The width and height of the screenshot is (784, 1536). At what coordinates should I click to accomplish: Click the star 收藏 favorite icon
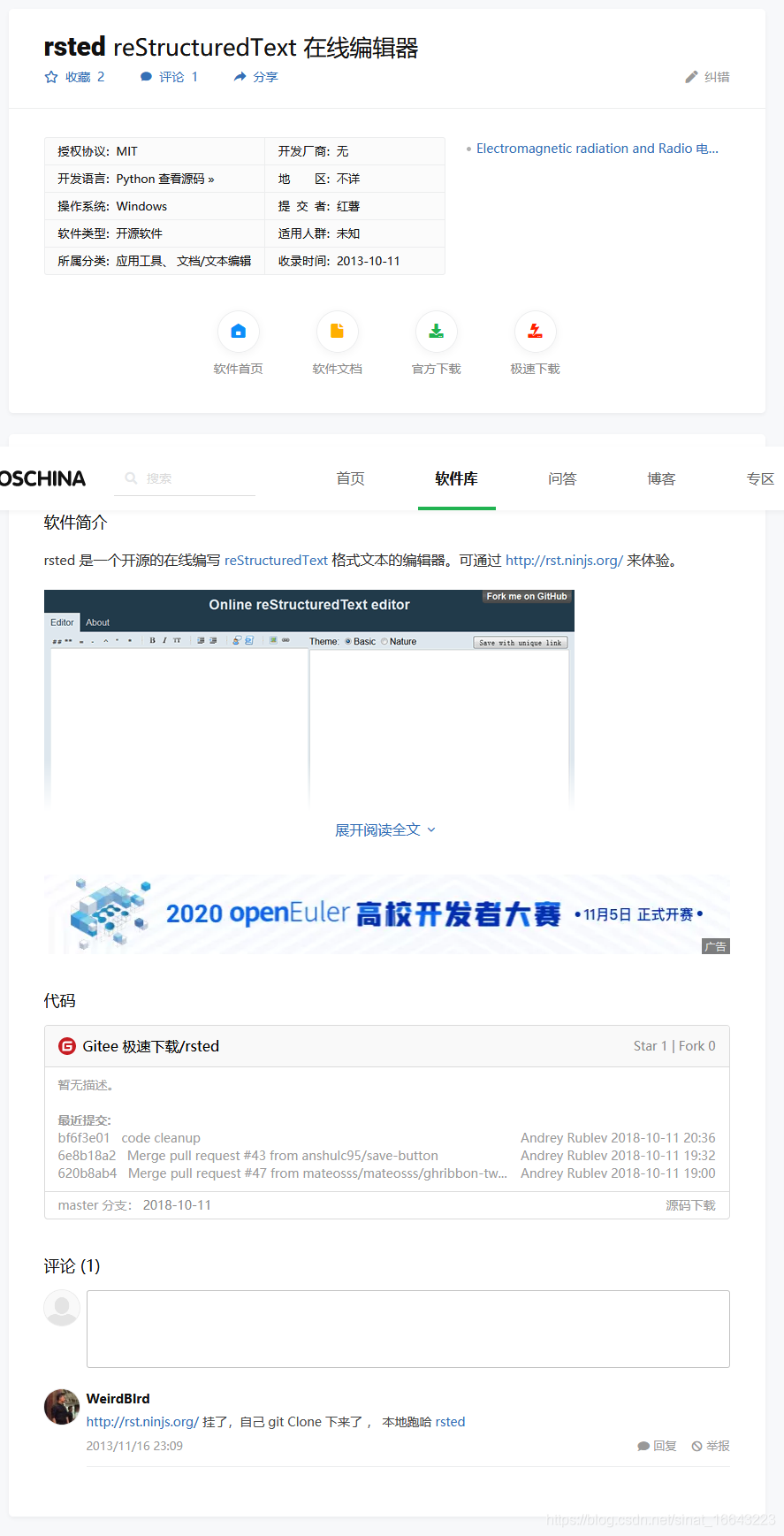51,77
